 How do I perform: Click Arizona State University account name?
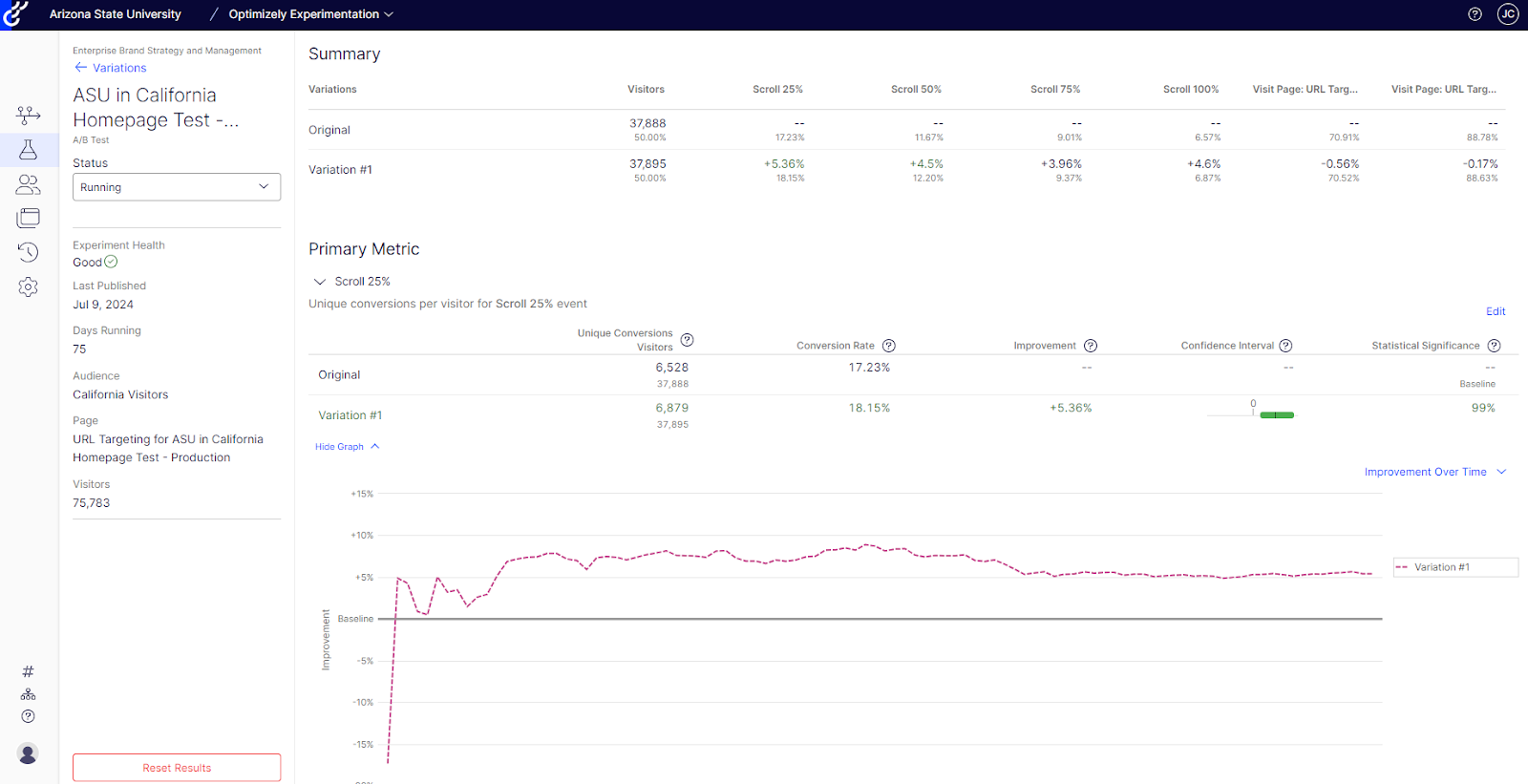pos(115,14)
